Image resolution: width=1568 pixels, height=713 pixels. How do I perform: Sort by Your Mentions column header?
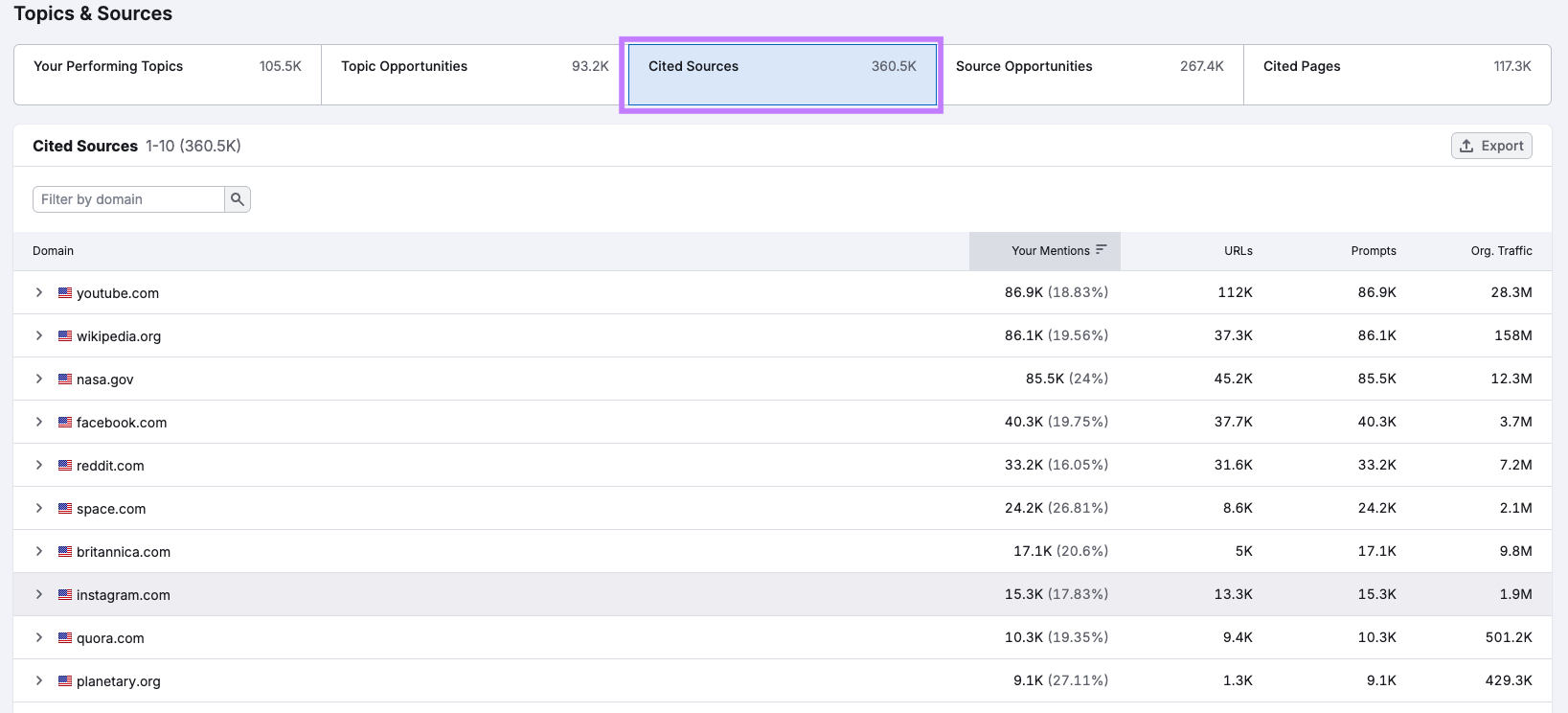point(1045,251)
